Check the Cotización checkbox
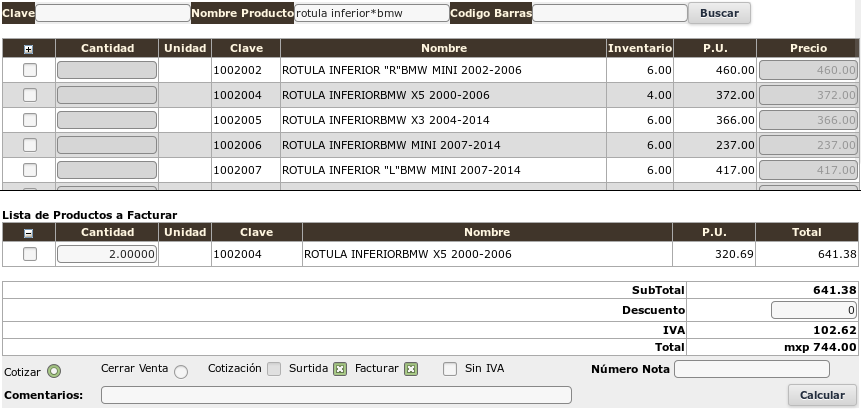This screenshot has height=409, width=861. coord(274,369)
